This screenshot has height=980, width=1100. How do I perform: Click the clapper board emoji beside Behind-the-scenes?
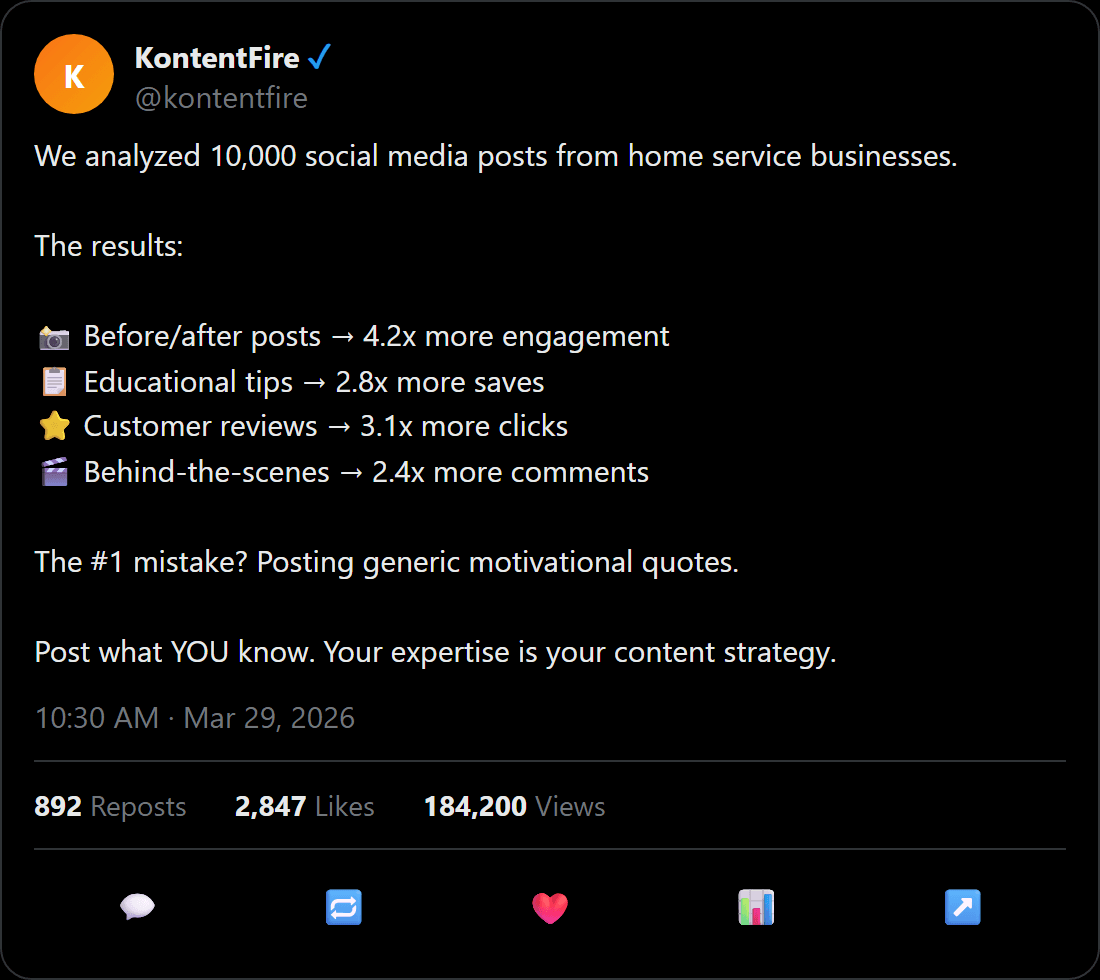tap(54, 471)
